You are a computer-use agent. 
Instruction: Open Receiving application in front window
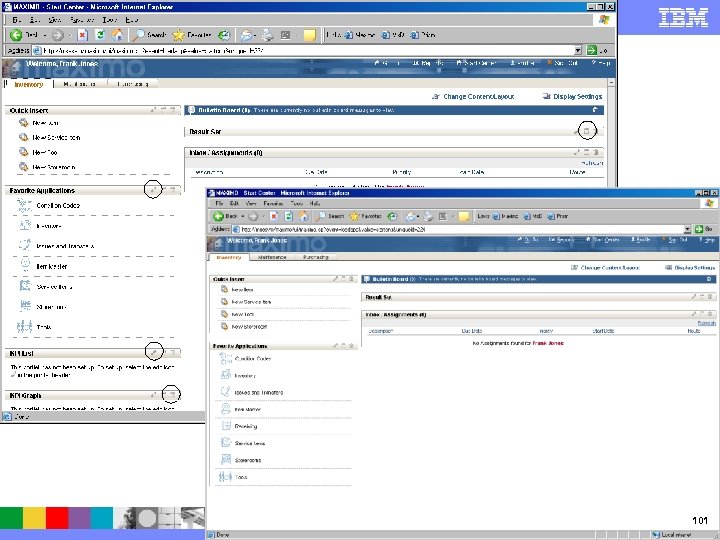(x=246, y=426)
